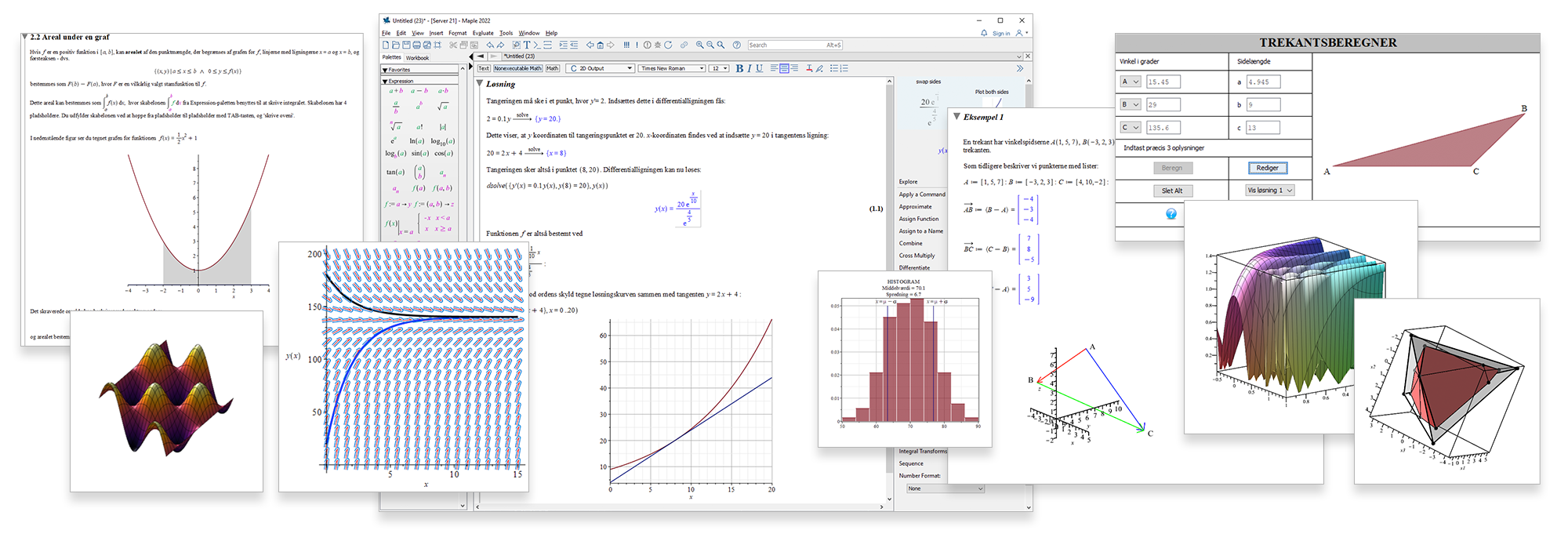The width and height of the screenshot is (1568, 541).
Task: Click the text color icon in toolbar
Action: click(809, 68)
